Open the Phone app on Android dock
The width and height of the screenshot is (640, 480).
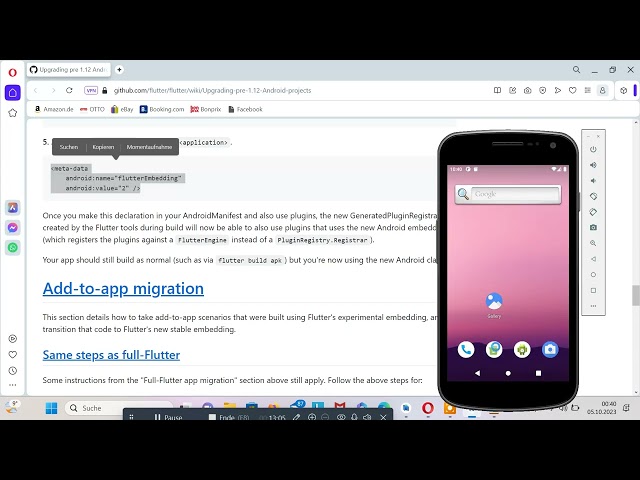coord(466,349)
